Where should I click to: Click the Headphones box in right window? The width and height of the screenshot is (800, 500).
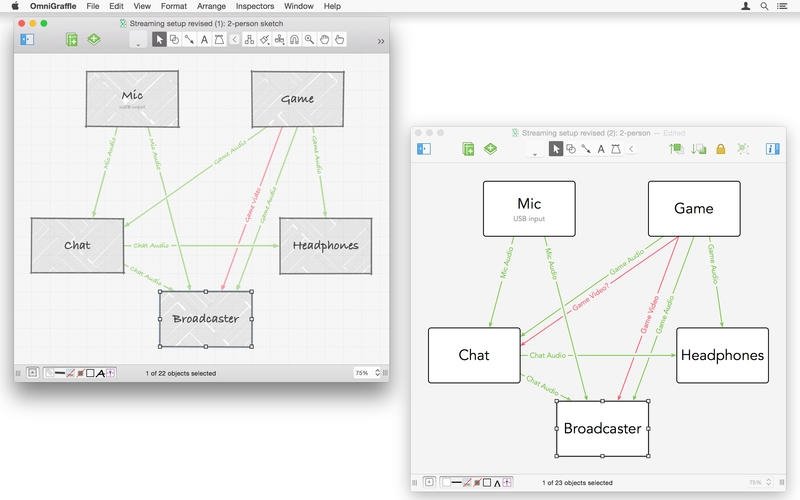722,355
